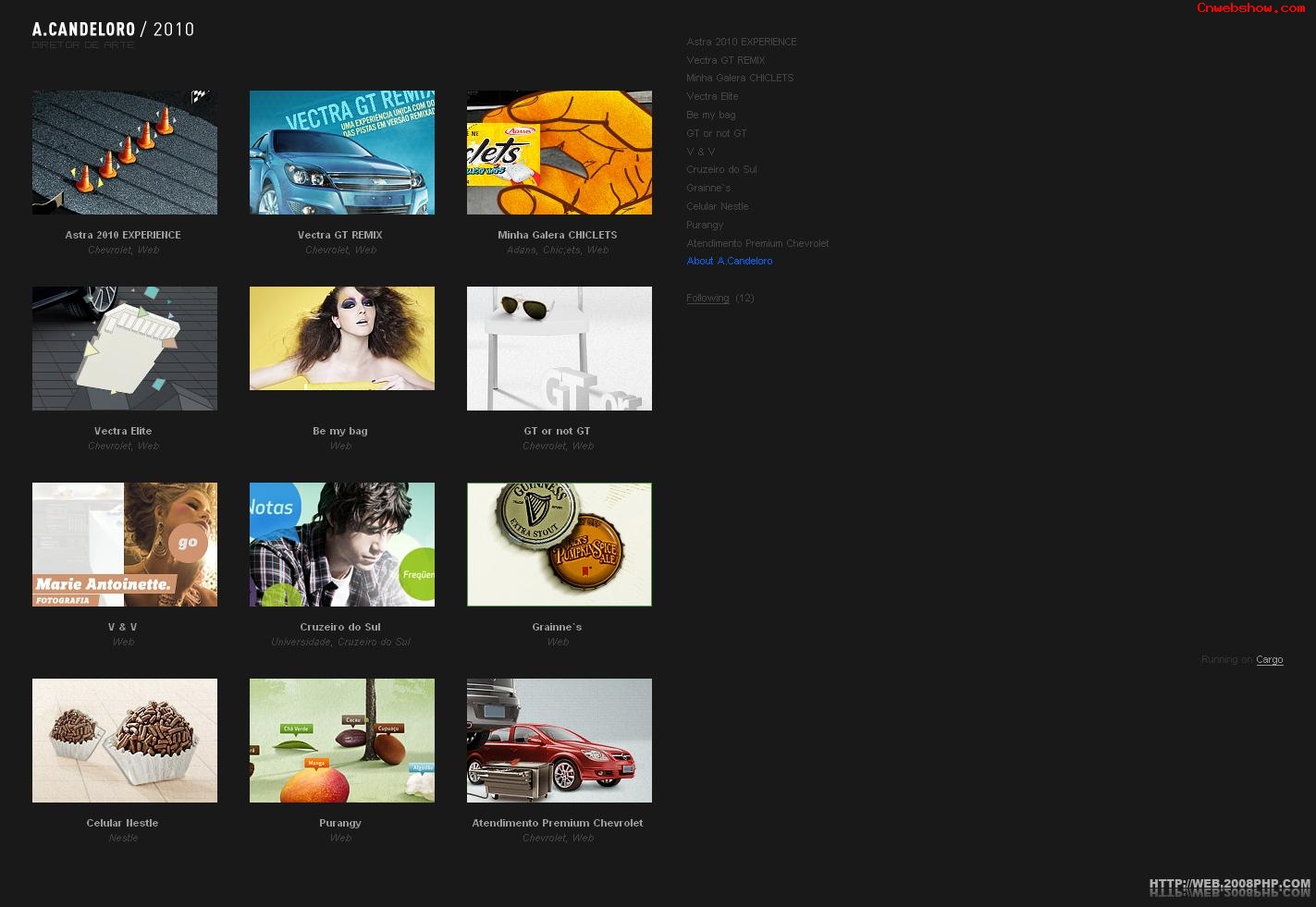Open the GT or not GT sunglasses thumbnail

560,349
